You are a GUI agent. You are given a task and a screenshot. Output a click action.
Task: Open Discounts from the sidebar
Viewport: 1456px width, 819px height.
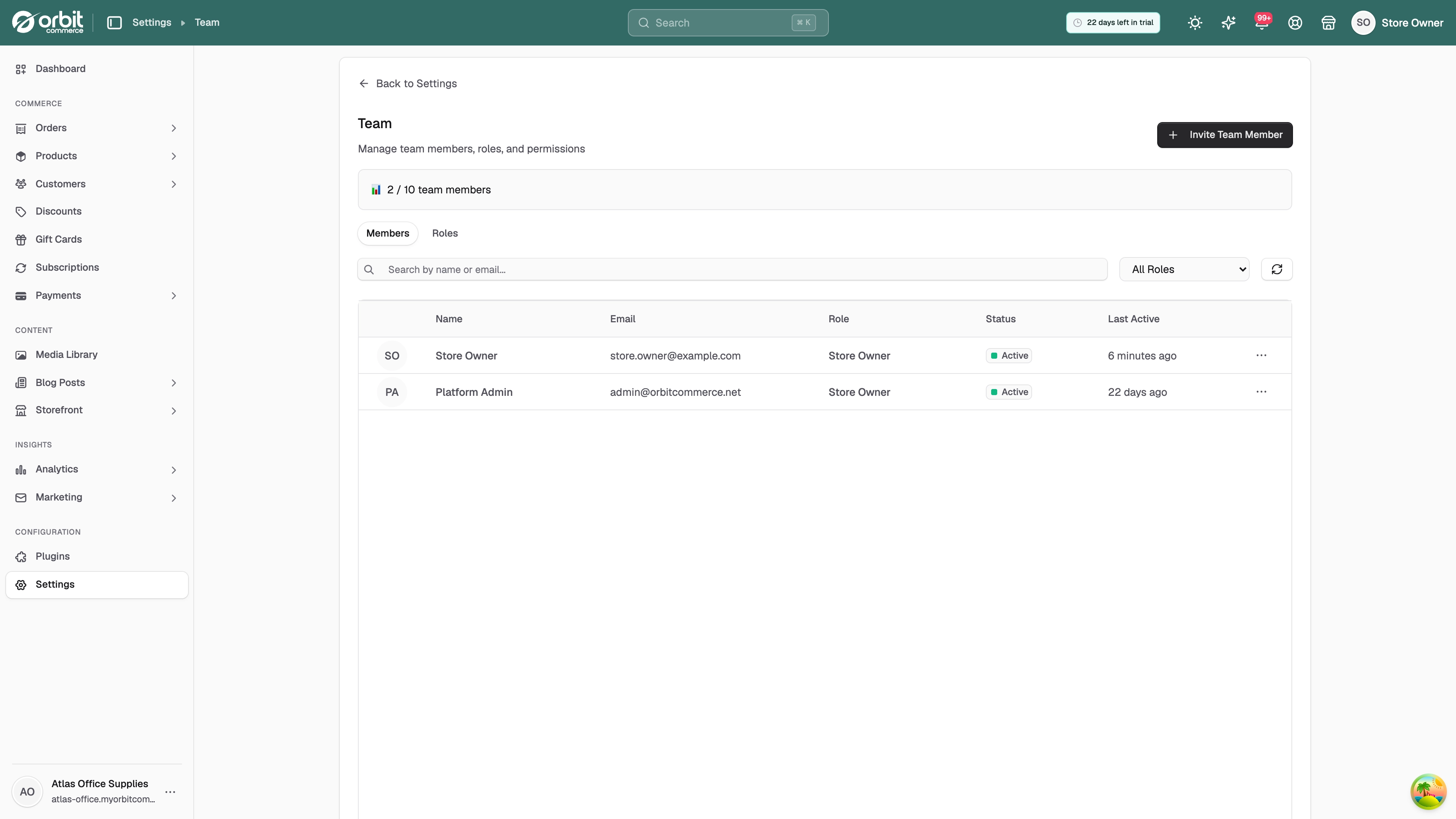[97, 212]
